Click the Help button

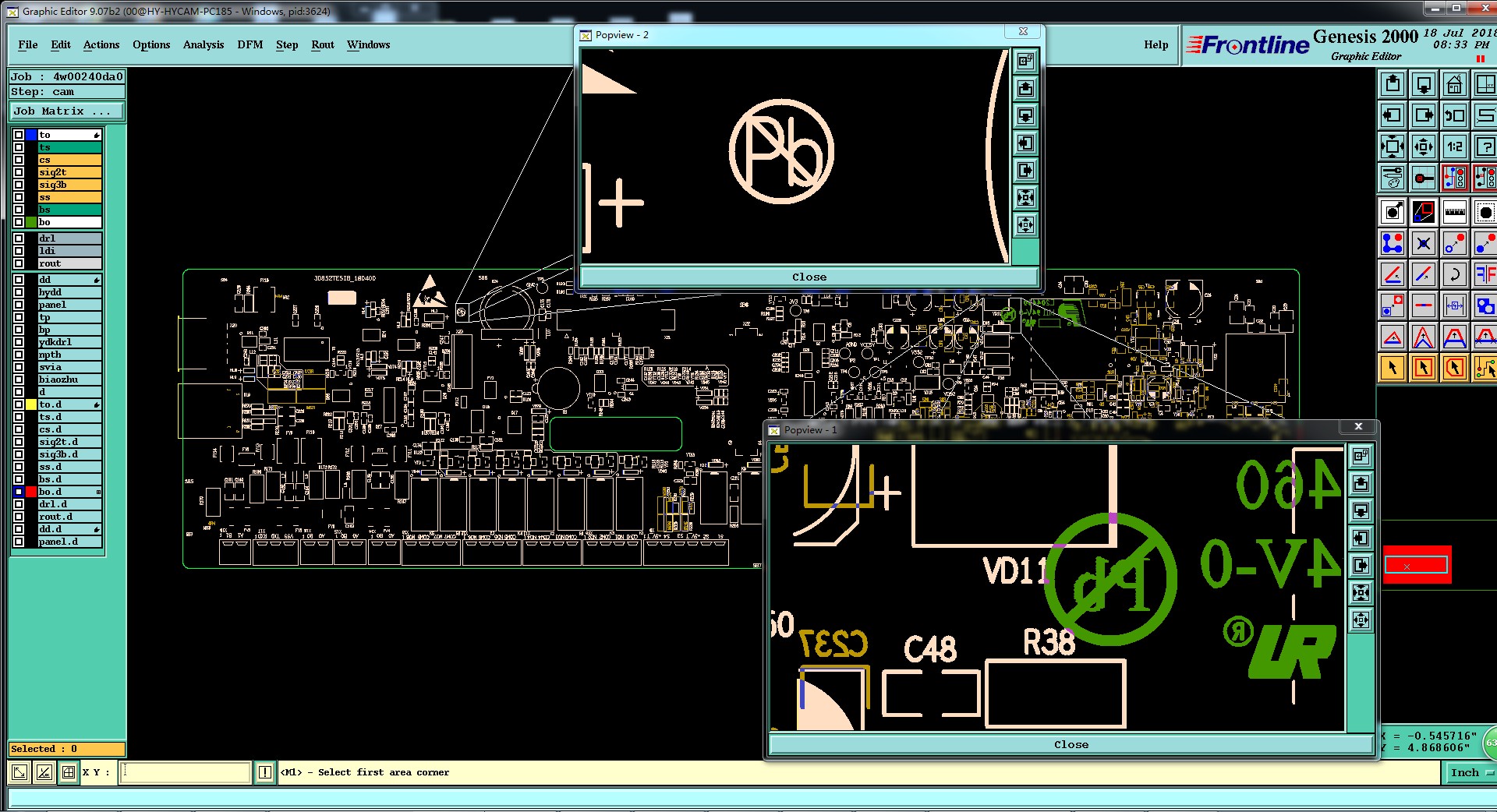1156,44
